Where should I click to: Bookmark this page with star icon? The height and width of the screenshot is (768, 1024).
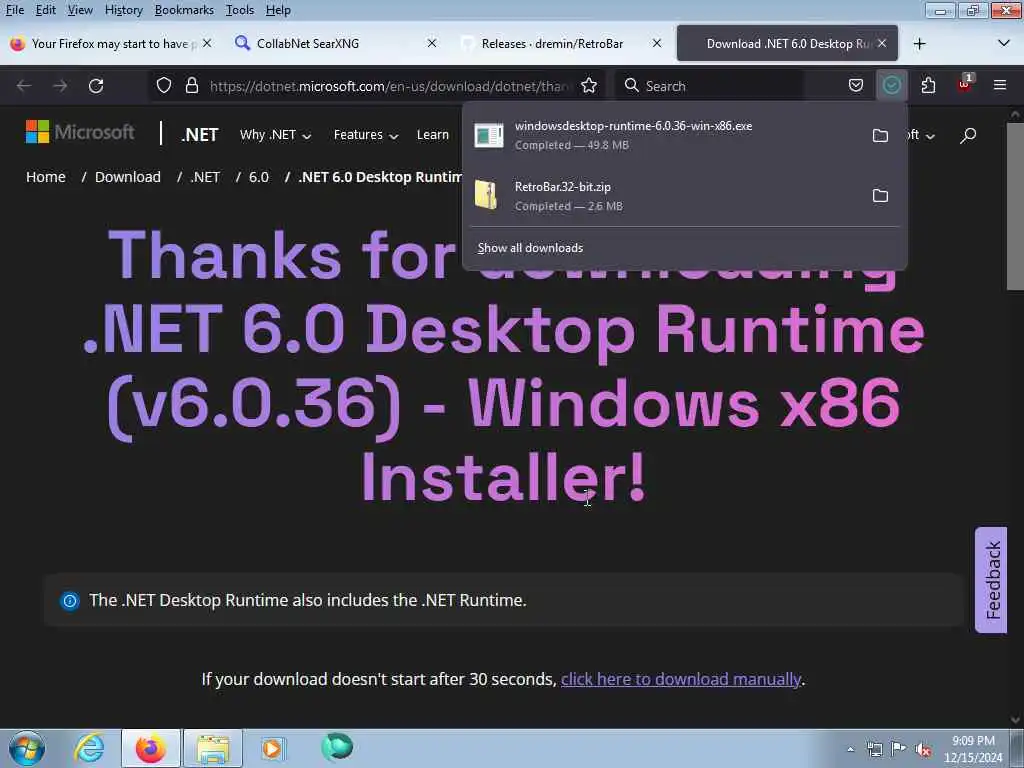(x=588, y=86)
